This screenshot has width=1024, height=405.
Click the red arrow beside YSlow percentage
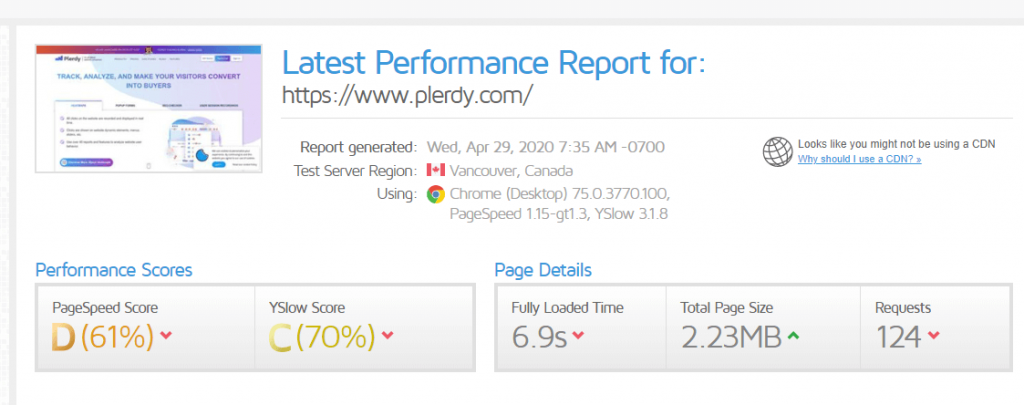pyautogui.click(x=386, y=335)
